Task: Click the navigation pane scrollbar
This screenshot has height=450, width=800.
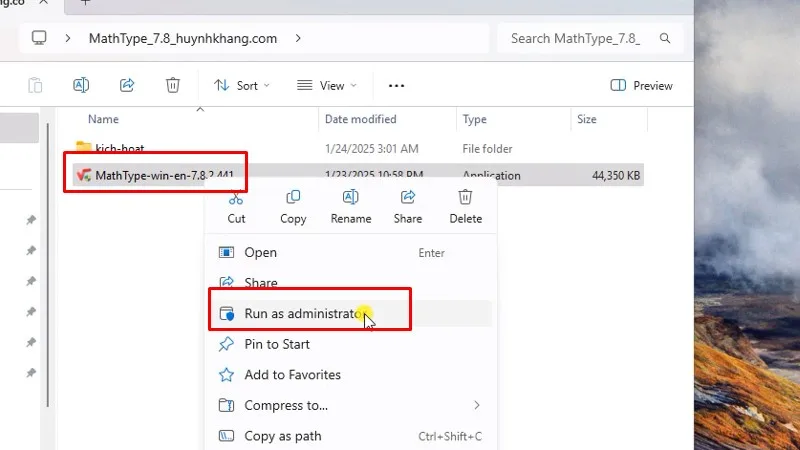Action: (x=48, y=265)
